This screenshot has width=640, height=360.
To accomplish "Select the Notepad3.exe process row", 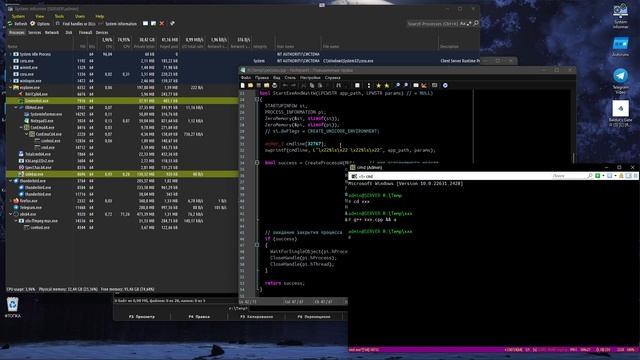I will coord(122,121).
